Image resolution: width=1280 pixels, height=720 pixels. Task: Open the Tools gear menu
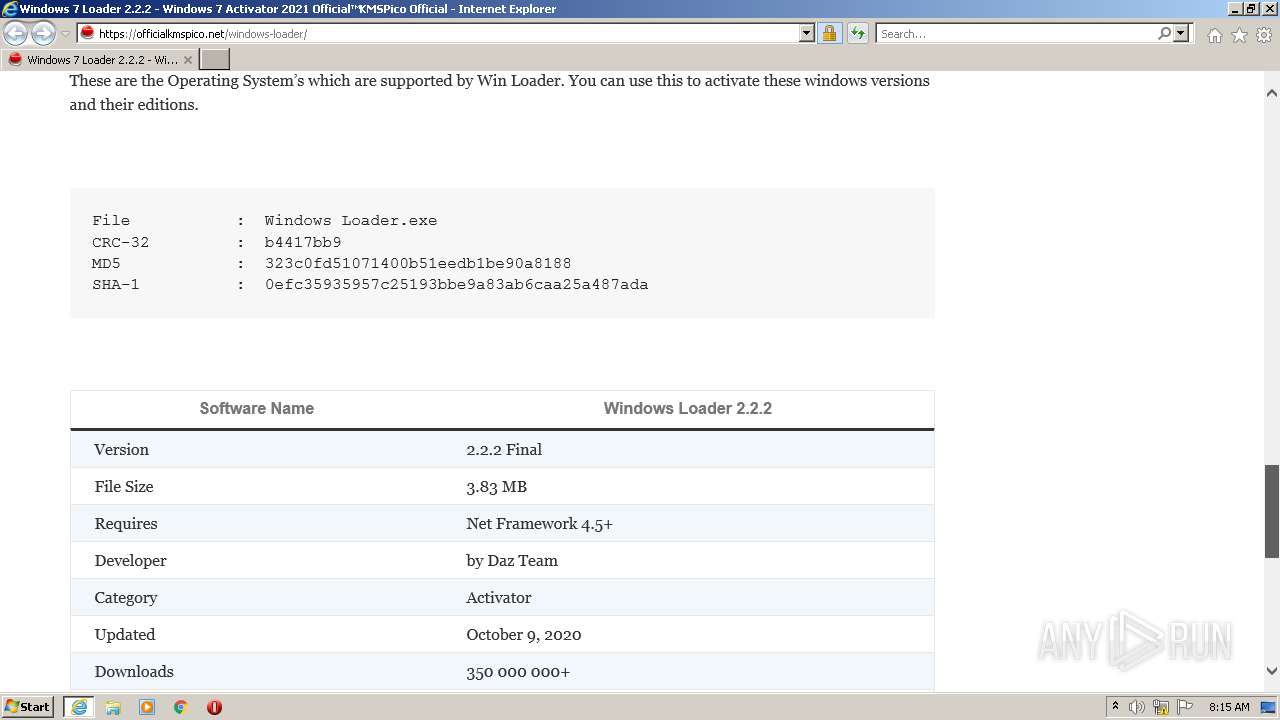1264,35
